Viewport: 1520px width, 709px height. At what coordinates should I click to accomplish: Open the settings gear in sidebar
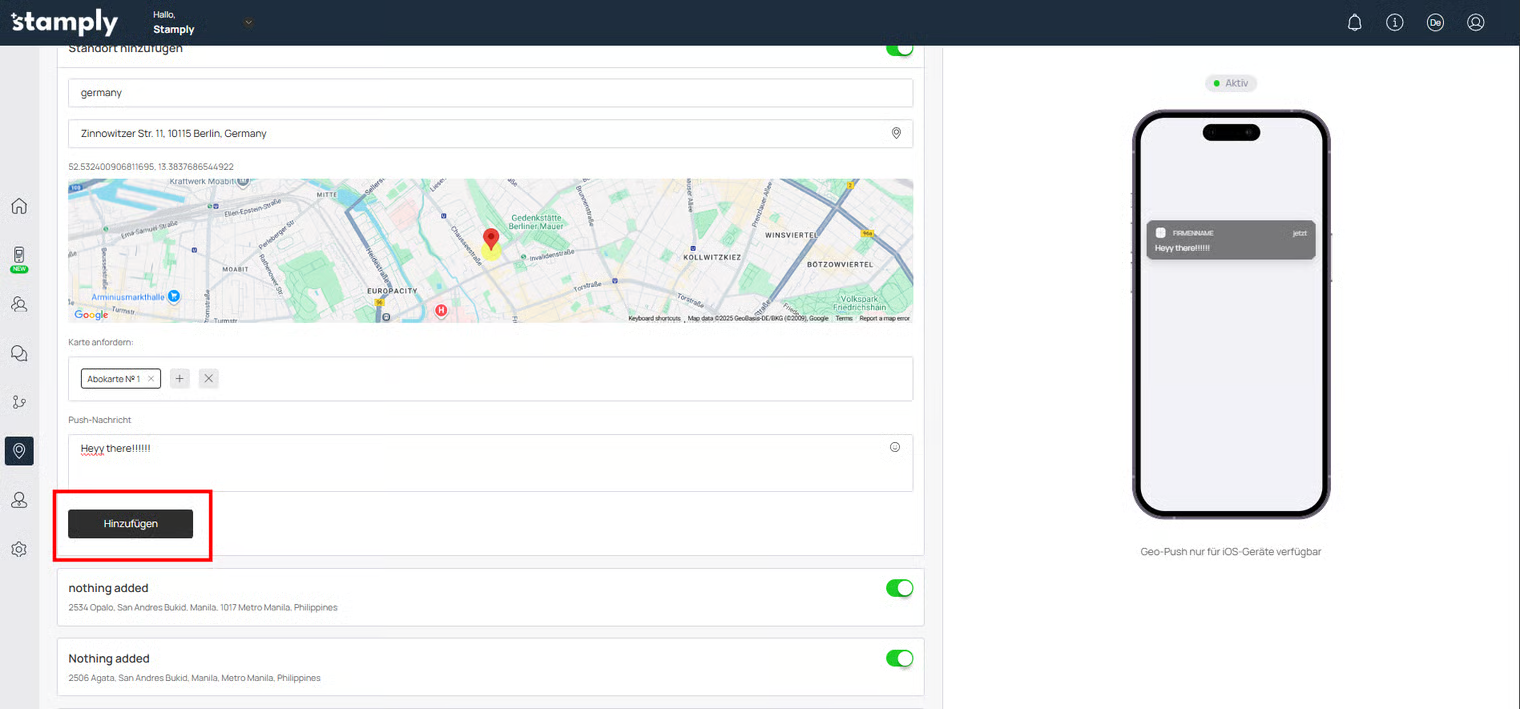(19, 549)
